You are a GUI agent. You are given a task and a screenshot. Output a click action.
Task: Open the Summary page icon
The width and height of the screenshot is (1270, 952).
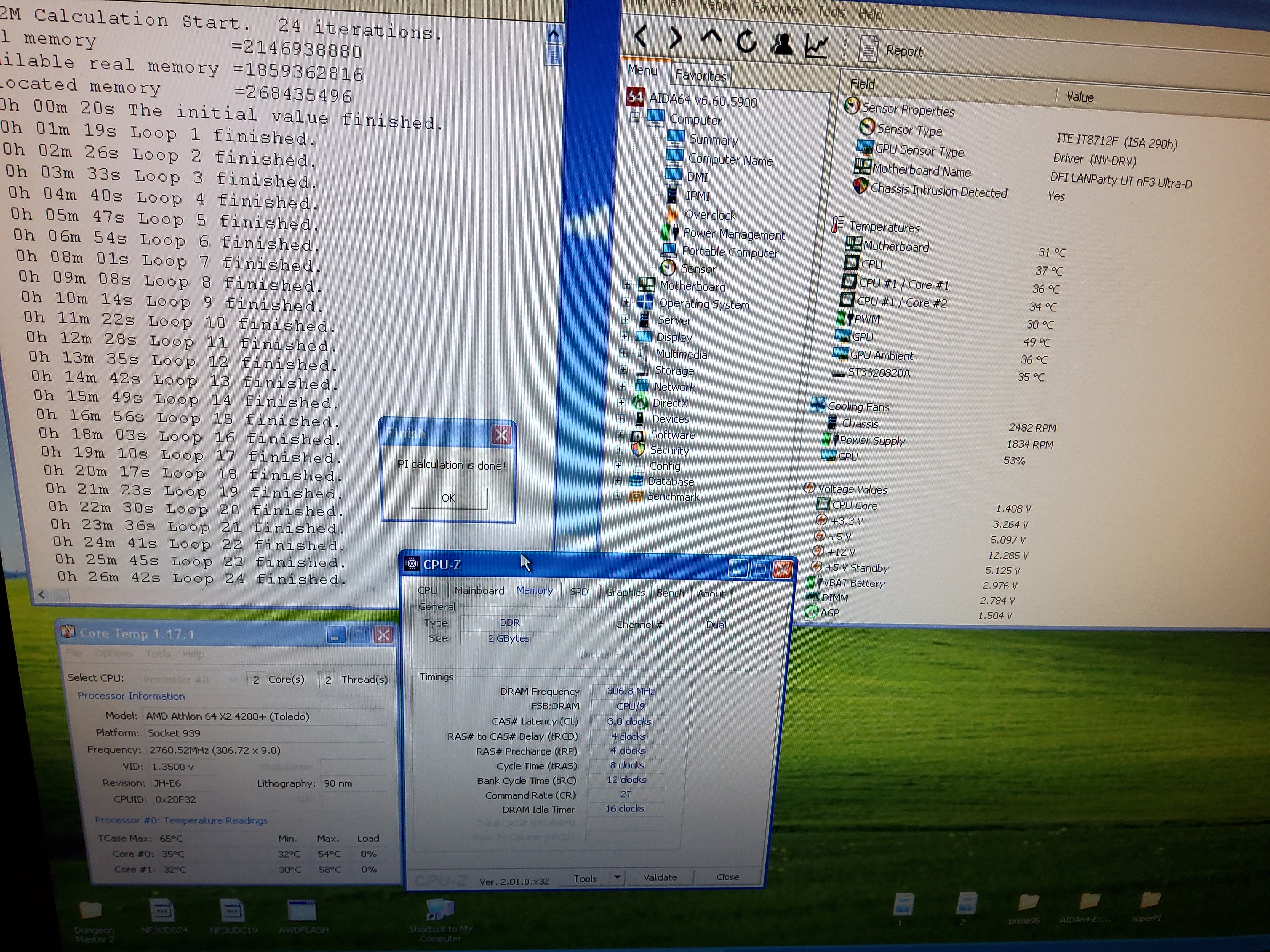(675, 137)
